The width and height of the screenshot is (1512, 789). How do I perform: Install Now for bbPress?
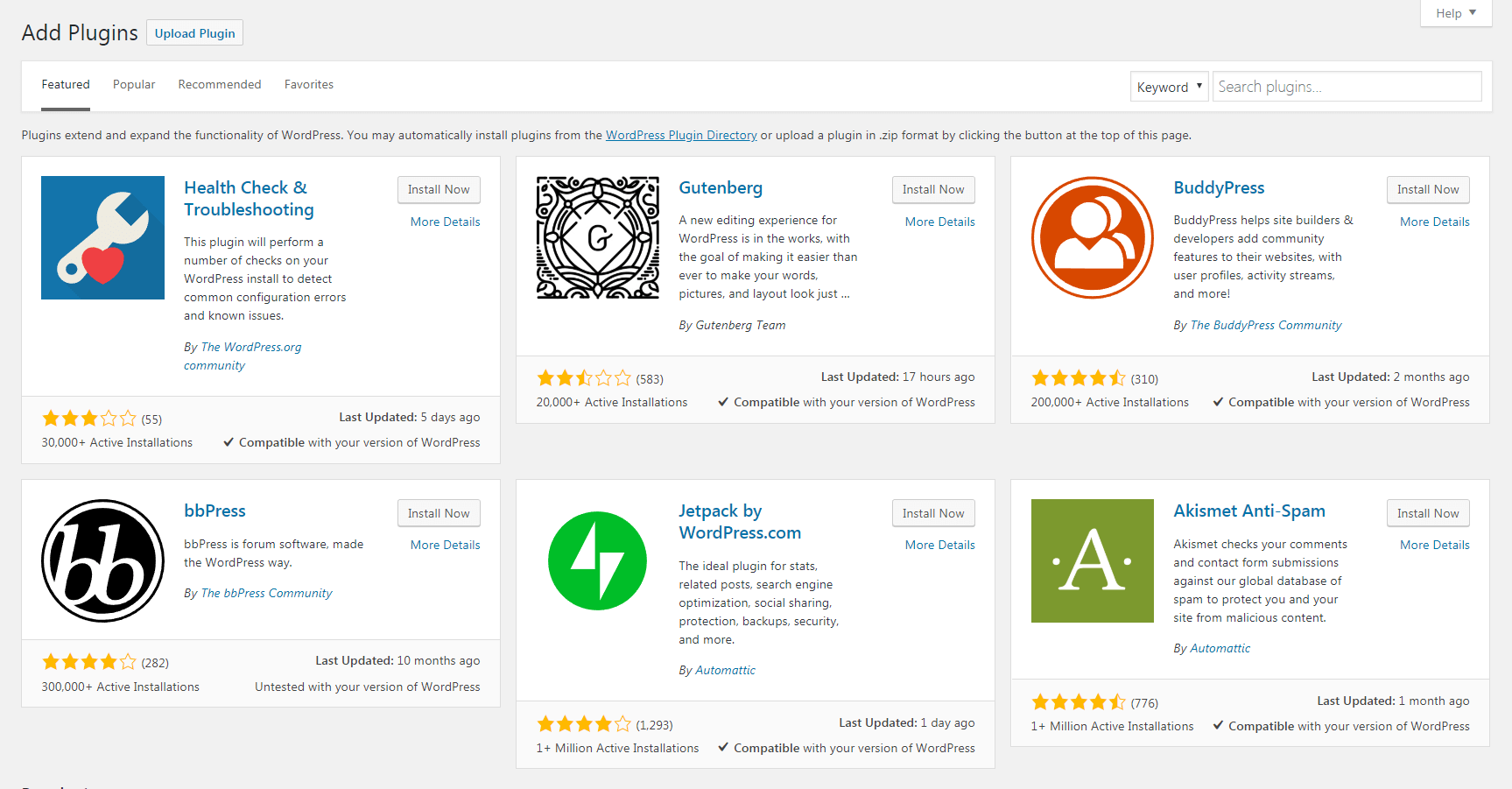[x=438, y=512]
